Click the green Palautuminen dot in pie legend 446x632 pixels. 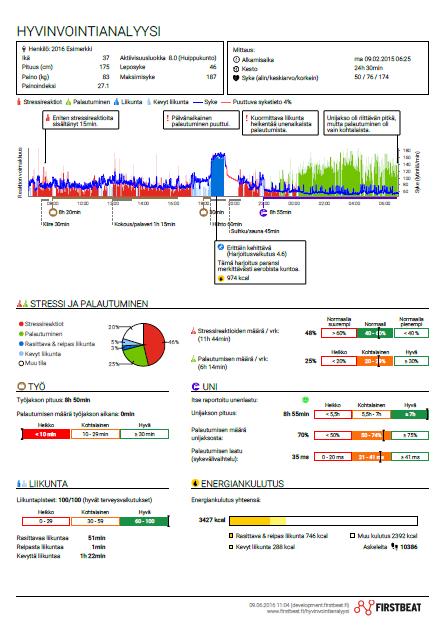point(21,334)
